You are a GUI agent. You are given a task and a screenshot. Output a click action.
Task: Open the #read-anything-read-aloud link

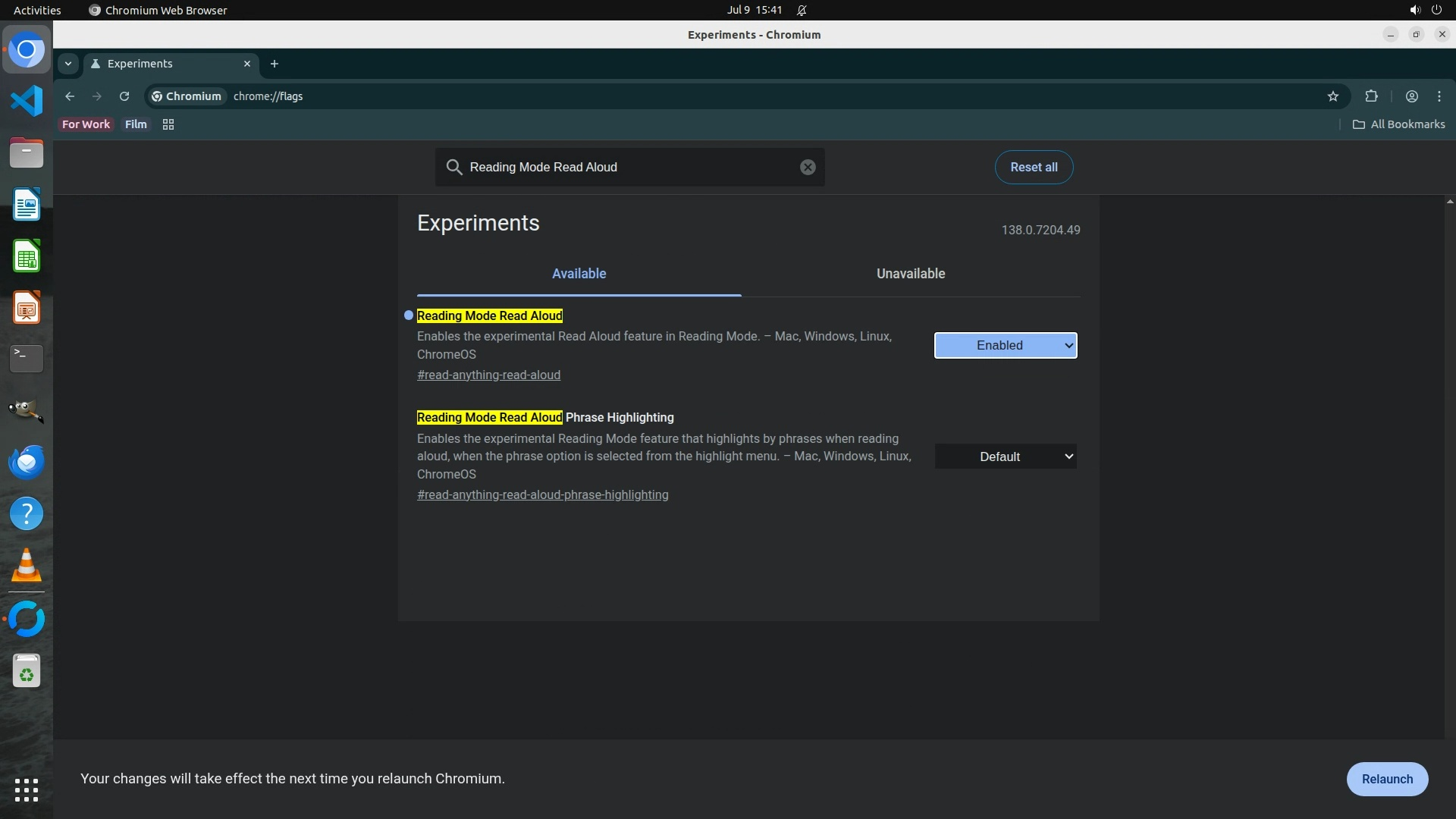488,375
